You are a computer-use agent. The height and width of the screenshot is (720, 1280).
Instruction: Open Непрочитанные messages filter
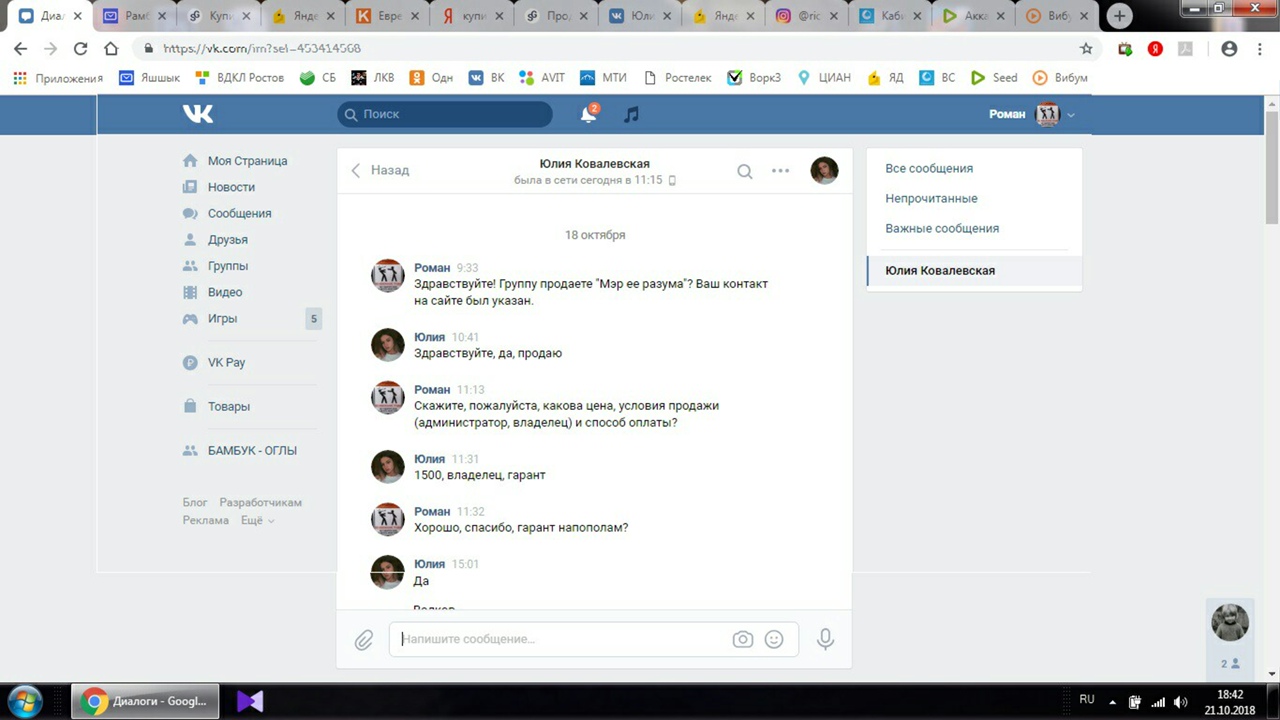pos(931,198)
